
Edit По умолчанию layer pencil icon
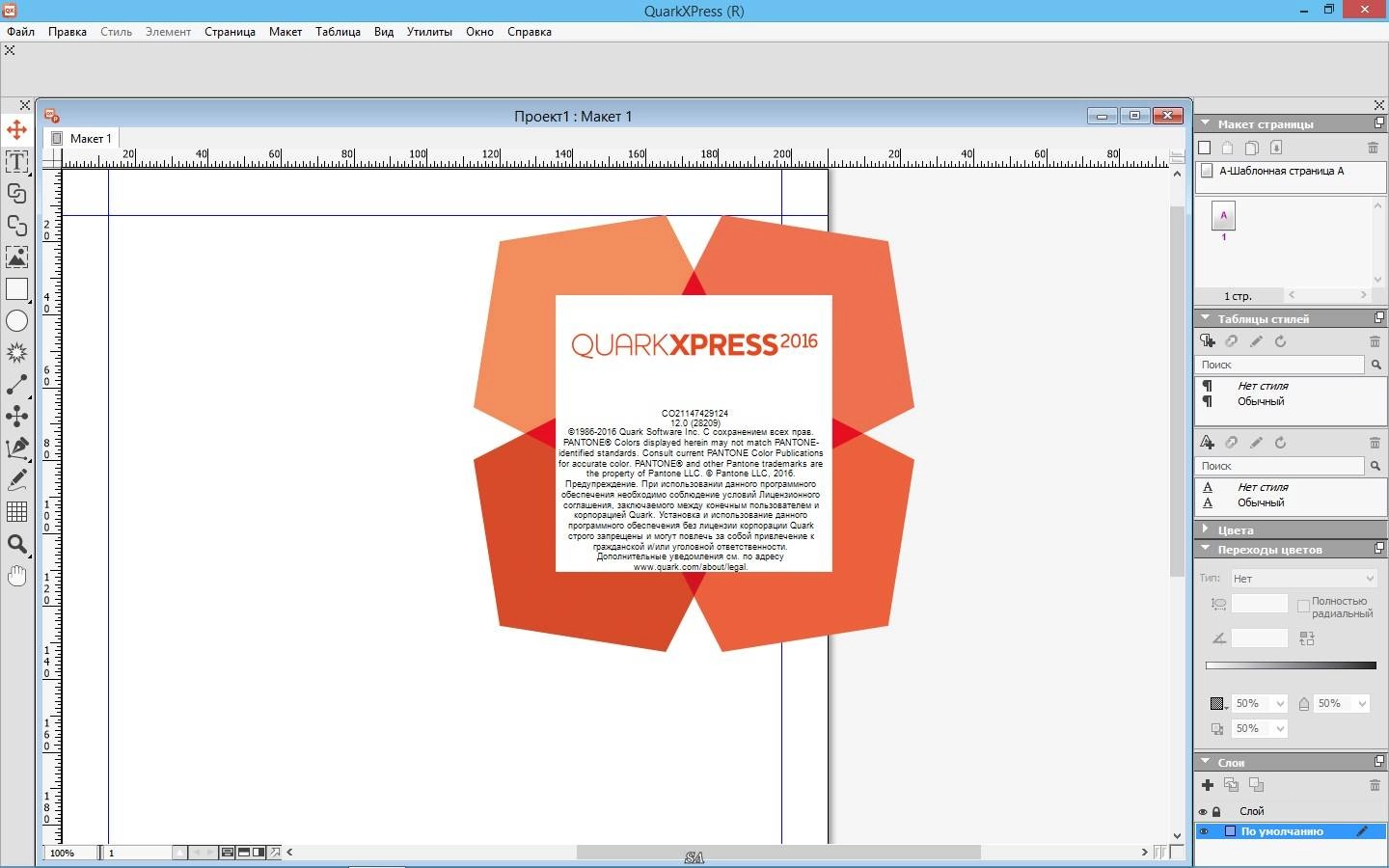click(1362, 831)
